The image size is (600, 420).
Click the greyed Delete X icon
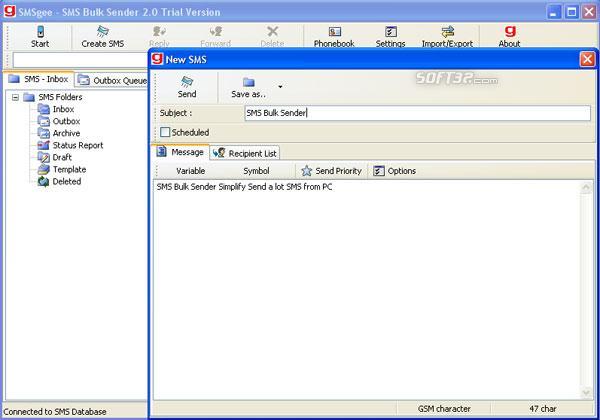pos(272,32)
